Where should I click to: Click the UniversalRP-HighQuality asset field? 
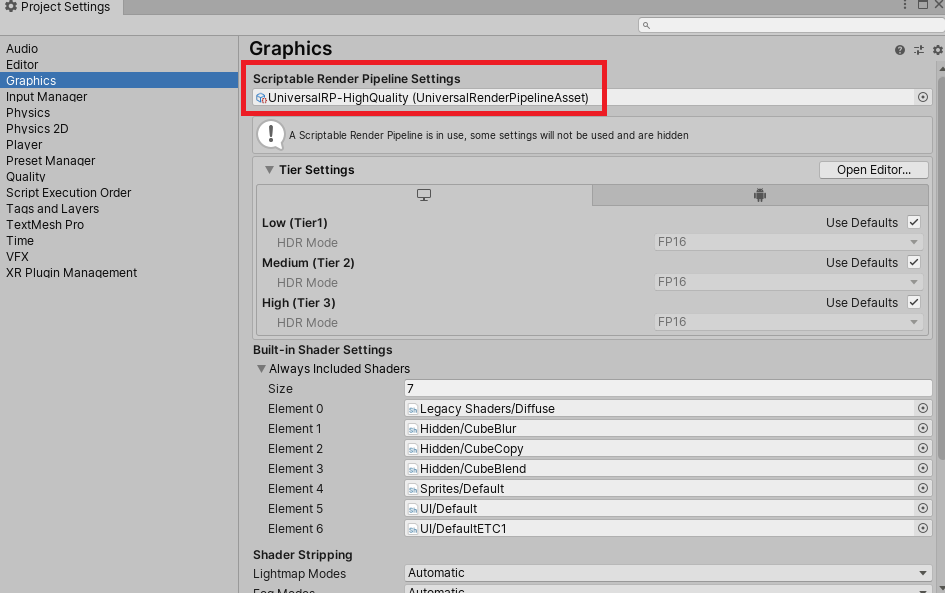point(592,97)
